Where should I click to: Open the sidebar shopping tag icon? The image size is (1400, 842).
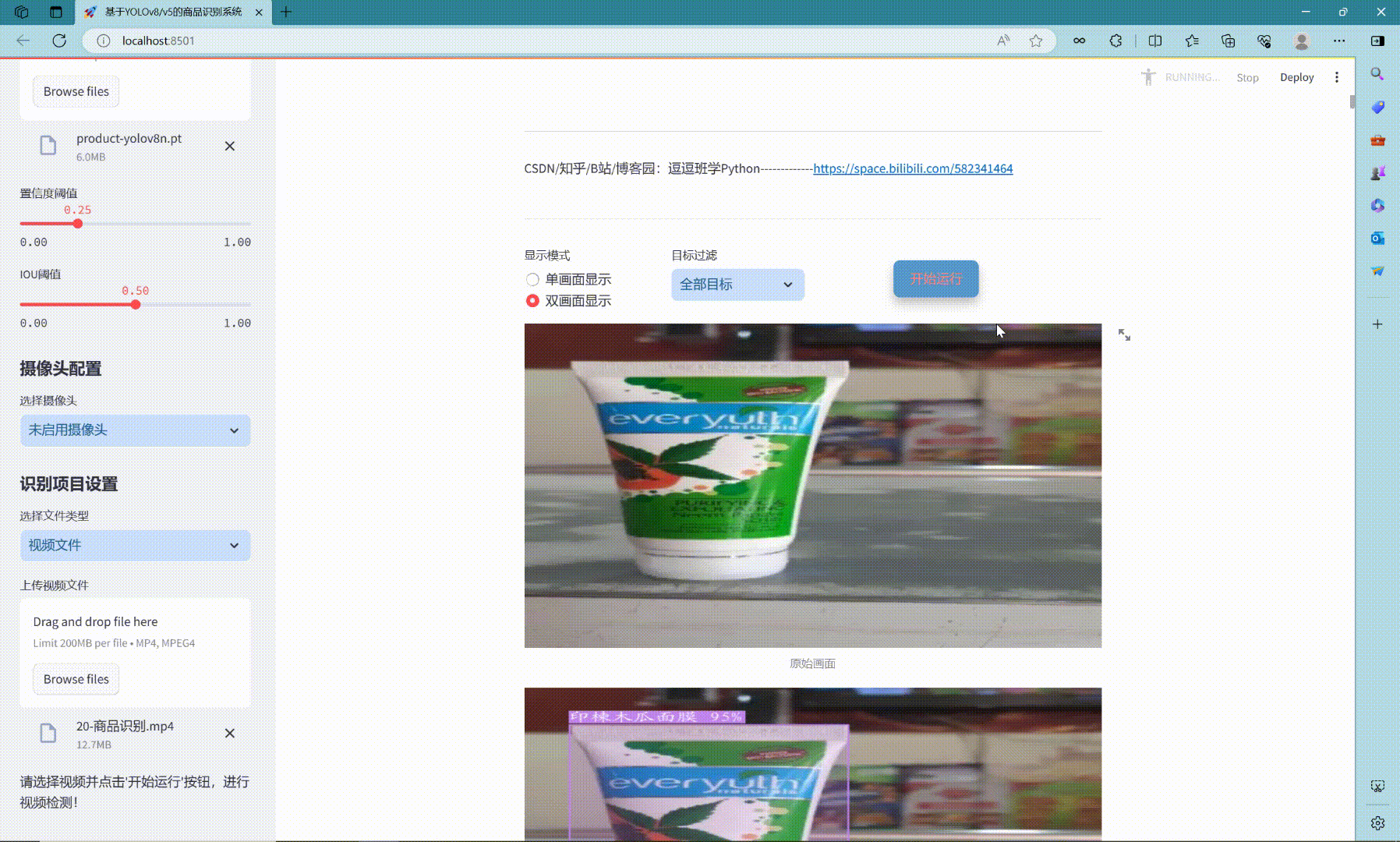(1377, 107)
